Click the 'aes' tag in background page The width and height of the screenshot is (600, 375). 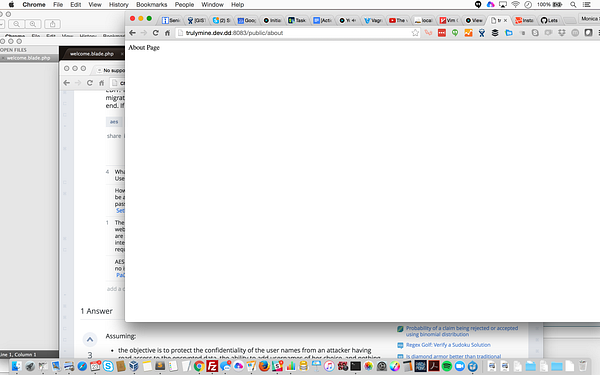click(114, 122)
